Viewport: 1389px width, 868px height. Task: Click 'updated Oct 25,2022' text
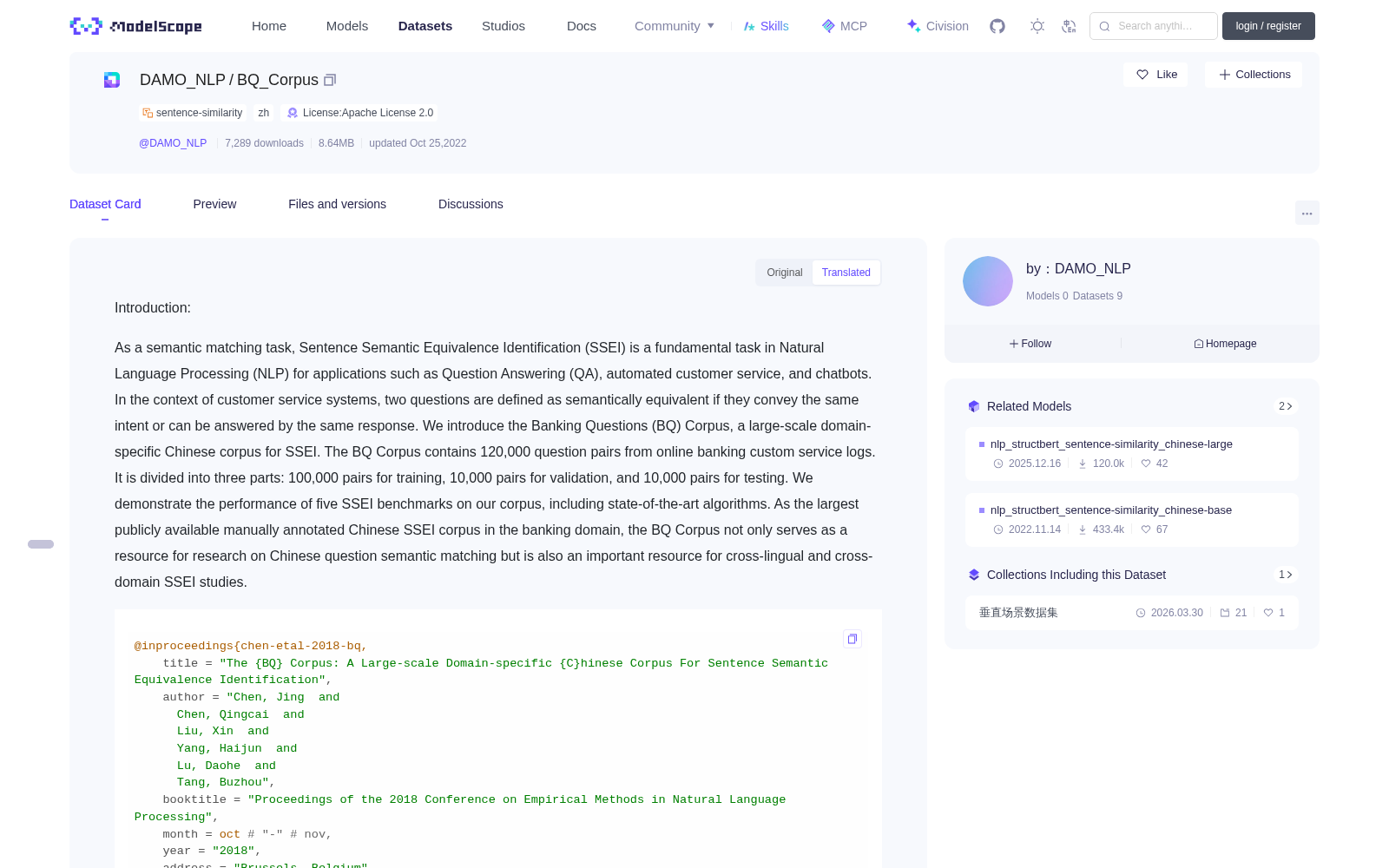(x=418, y=143)
